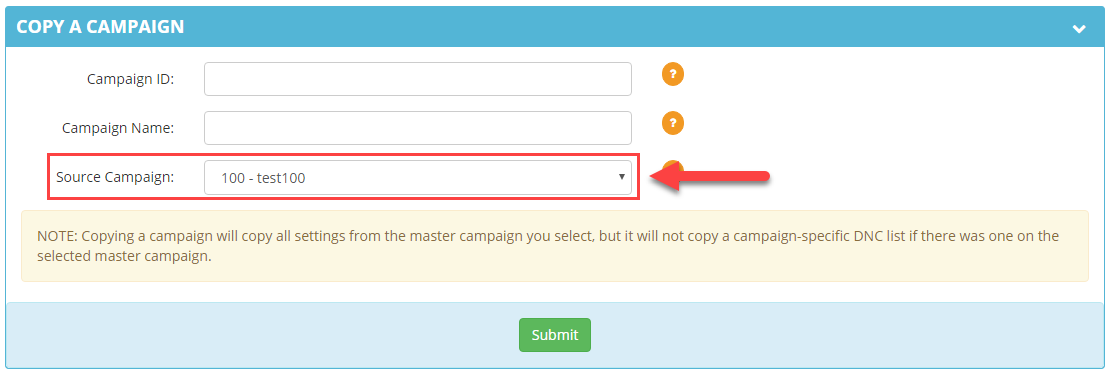The height and width of the screenshot is (375, 1110).
Task: Click the Source Campaign dropdown arrow
Action: point(621,177)
